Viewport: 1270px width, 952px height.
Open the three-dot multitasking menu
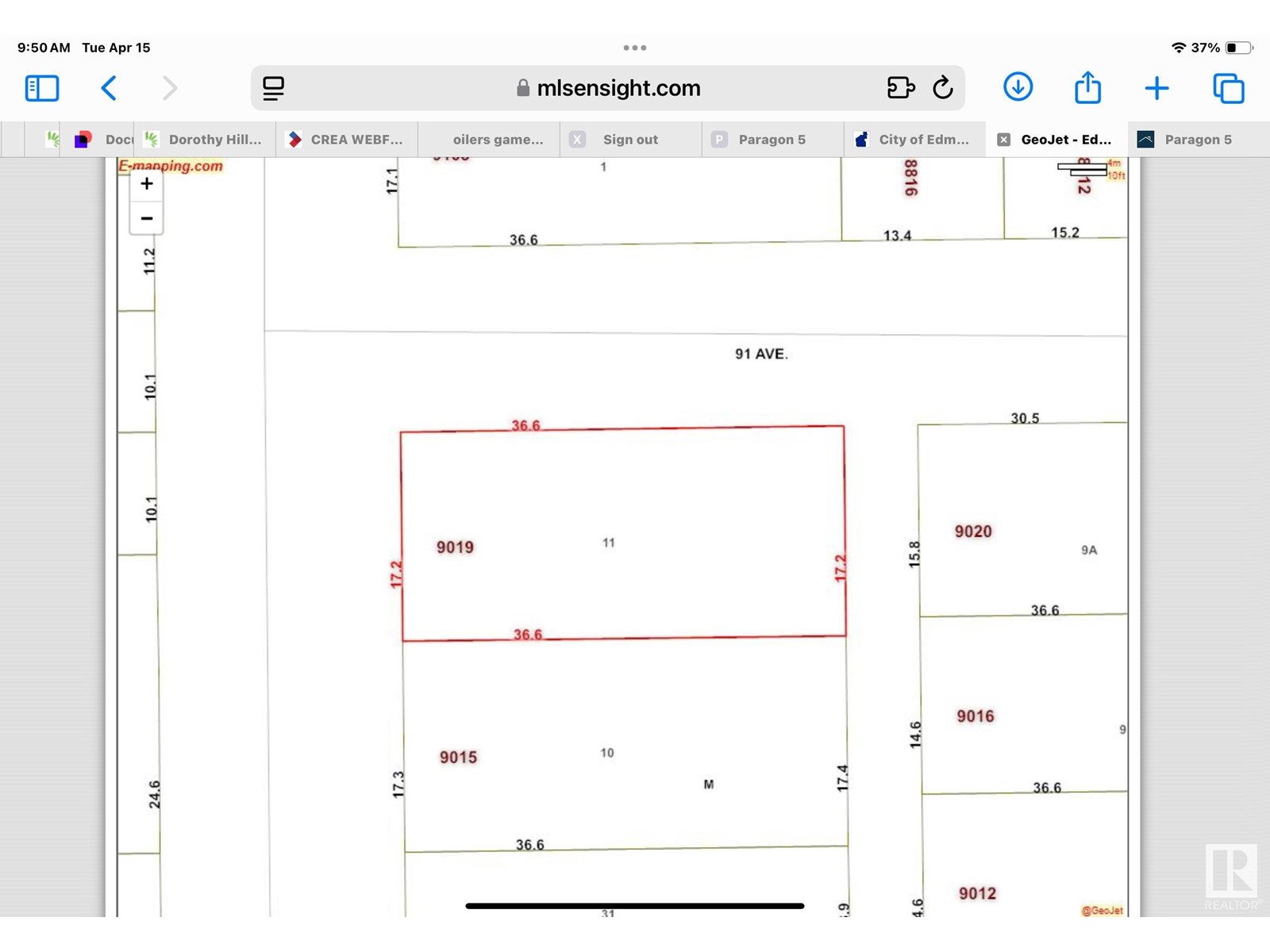[x=634, y=48]
